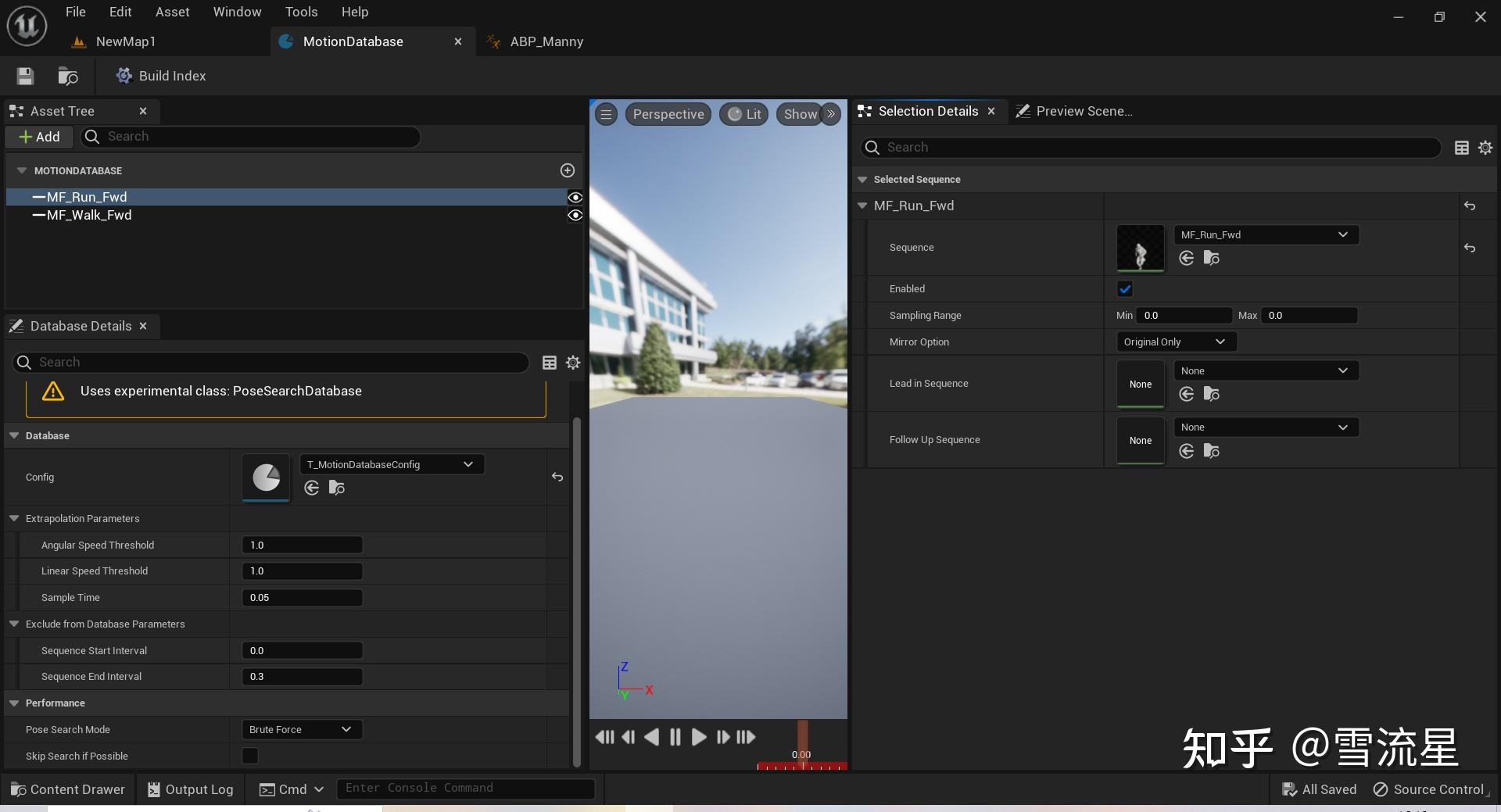The width and height of the screenshot is (1501, 812).
Task: Open the Content Drawer
Action: click(68, 789)
